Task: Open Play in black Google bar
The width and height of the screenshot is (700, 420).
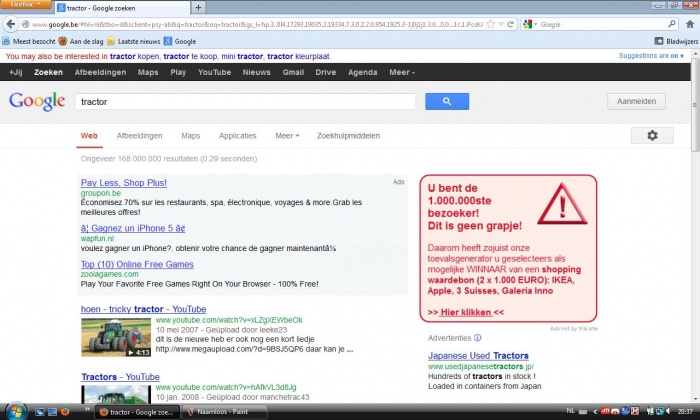Action: tap(178, 72)
